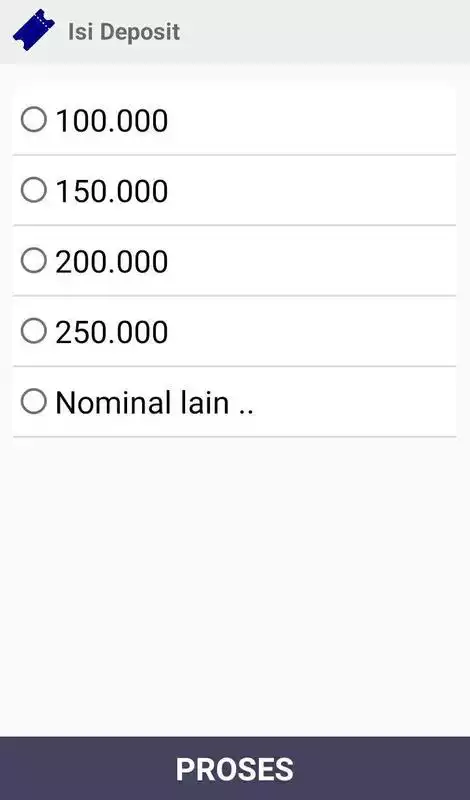The height and width of the screenshot is (800, 470).
Task: Open the Nominal lain .. label for a custom amount
Action: click(155, 403)
